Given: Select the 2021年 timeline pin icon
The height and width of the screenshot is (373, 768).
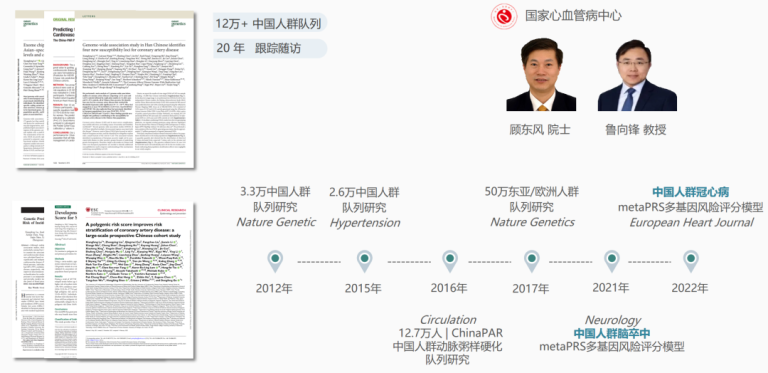Looking at the screenshot, I should pos(611,261).
